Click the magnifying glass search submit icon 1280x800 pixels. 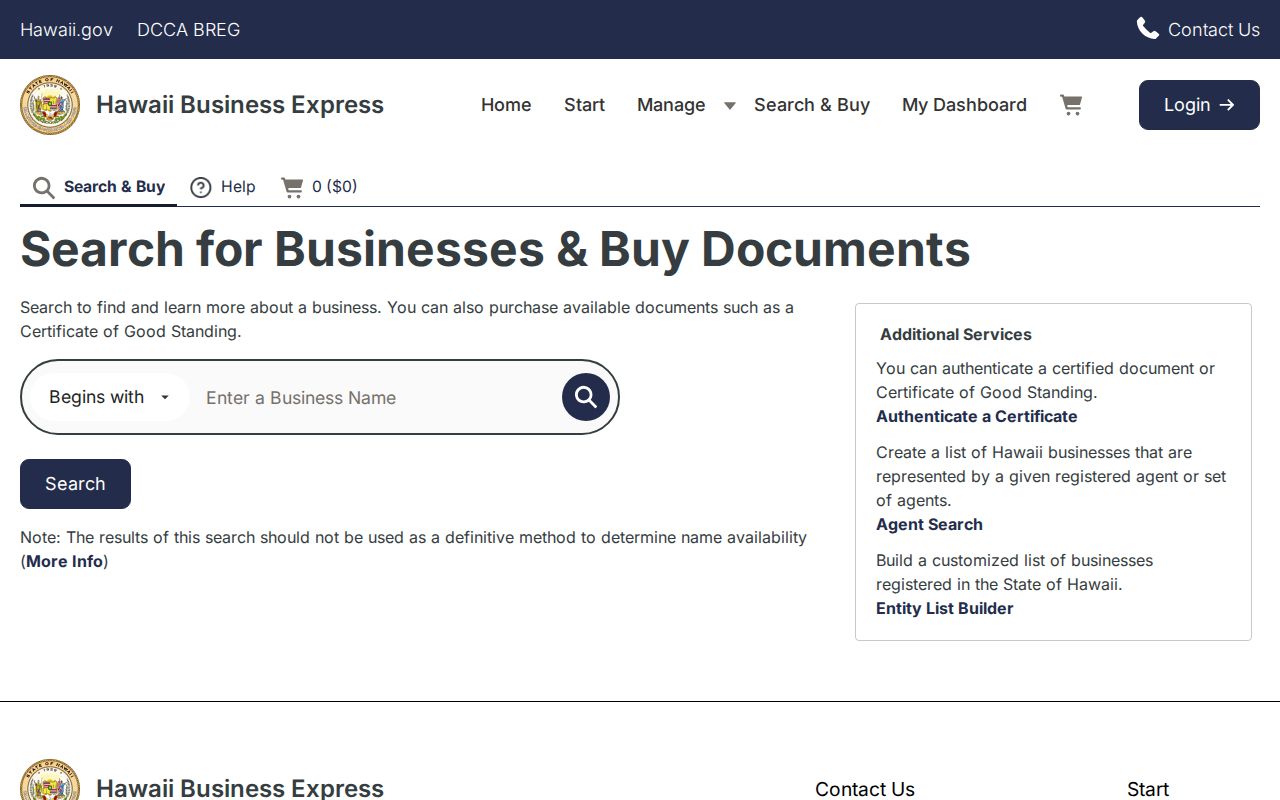click(x=586, y=397)
